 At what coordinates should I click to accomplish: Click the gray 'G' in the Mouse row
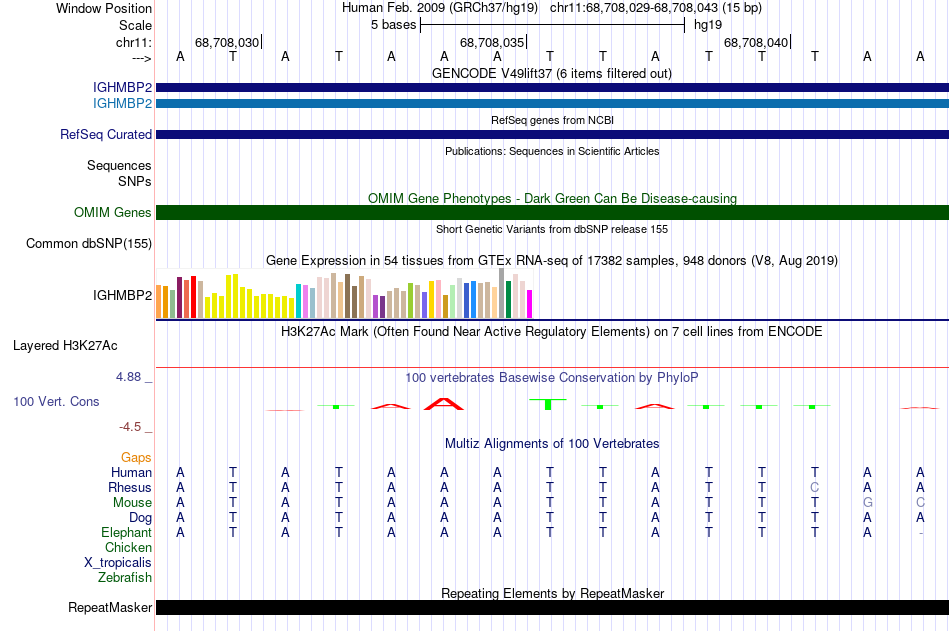tap(867, 502)
